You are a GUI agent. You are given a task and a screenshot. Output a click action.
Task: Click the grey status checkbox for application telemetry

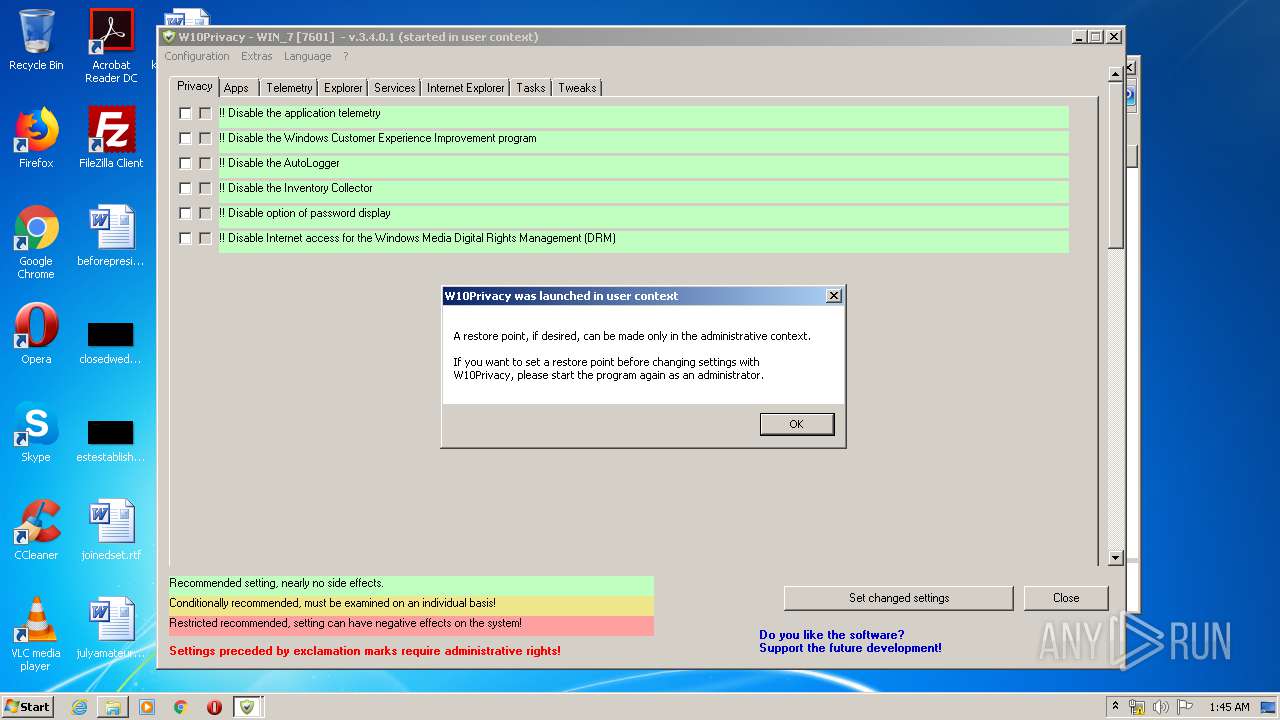pos(205,113)
